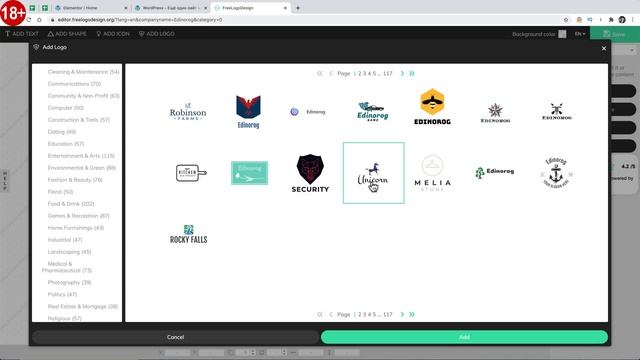Choose Medical & Pharmaceutical category
The width and height of the screenshot is (640, 360).
[x=67, y=267]
